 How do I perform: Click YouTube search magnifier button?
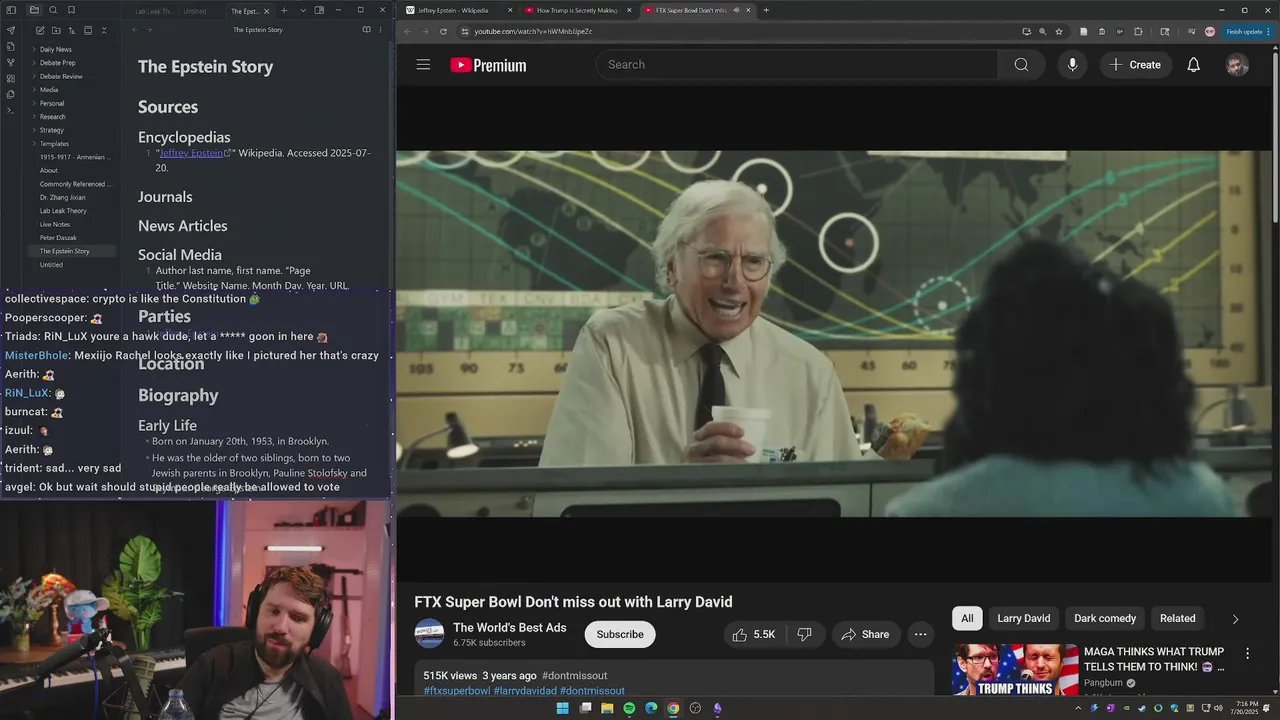1021,65
